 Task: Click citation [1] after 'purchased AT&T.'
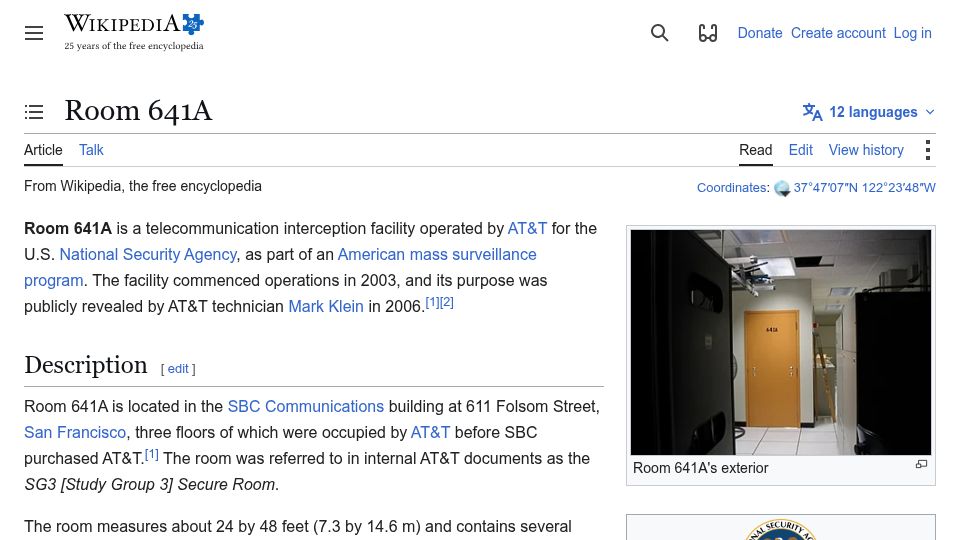(x=152, y=454)
